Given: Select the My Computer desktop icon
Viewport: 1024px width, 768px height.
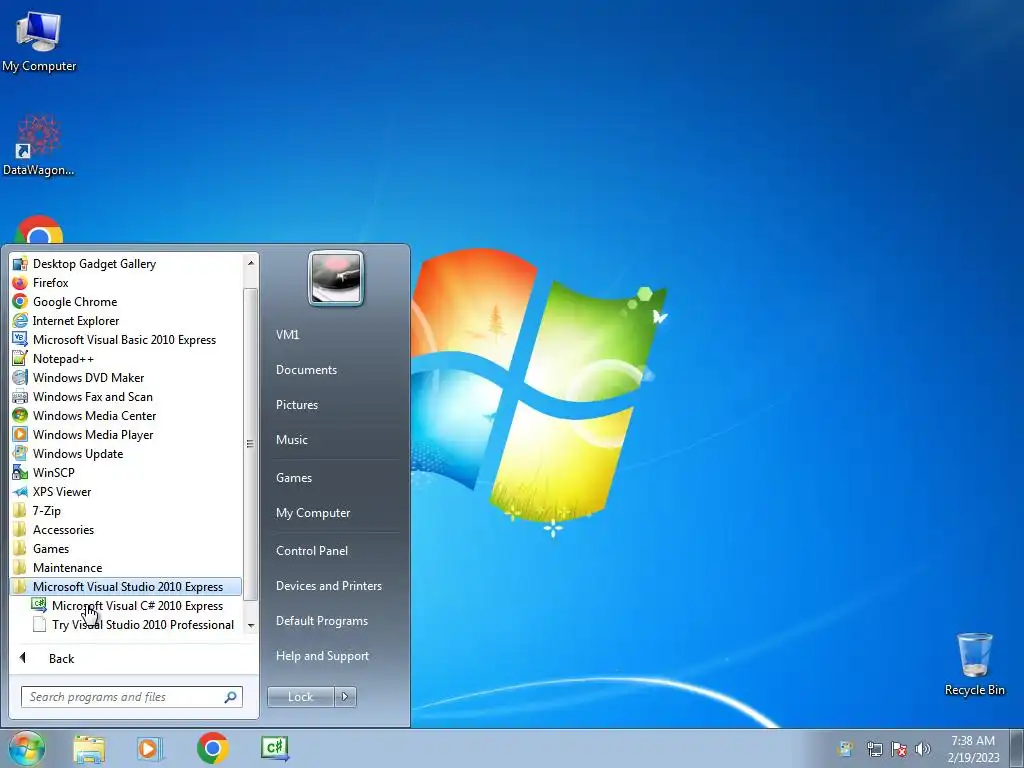Looking at the screenshot, I should click(39, 42).
